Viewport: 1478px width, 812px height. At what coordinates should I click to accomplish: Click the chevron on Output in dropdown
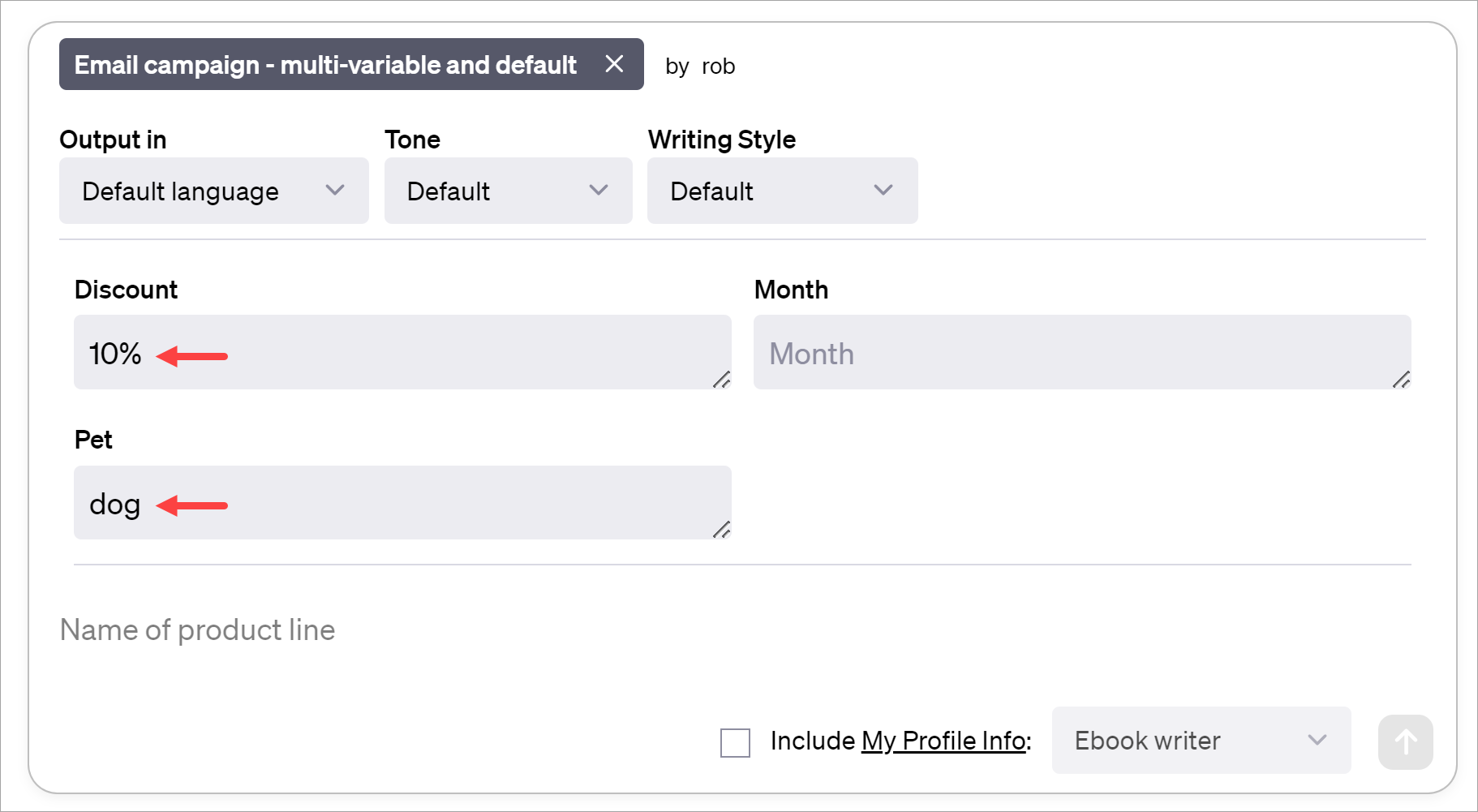click(x=335, y=191)
